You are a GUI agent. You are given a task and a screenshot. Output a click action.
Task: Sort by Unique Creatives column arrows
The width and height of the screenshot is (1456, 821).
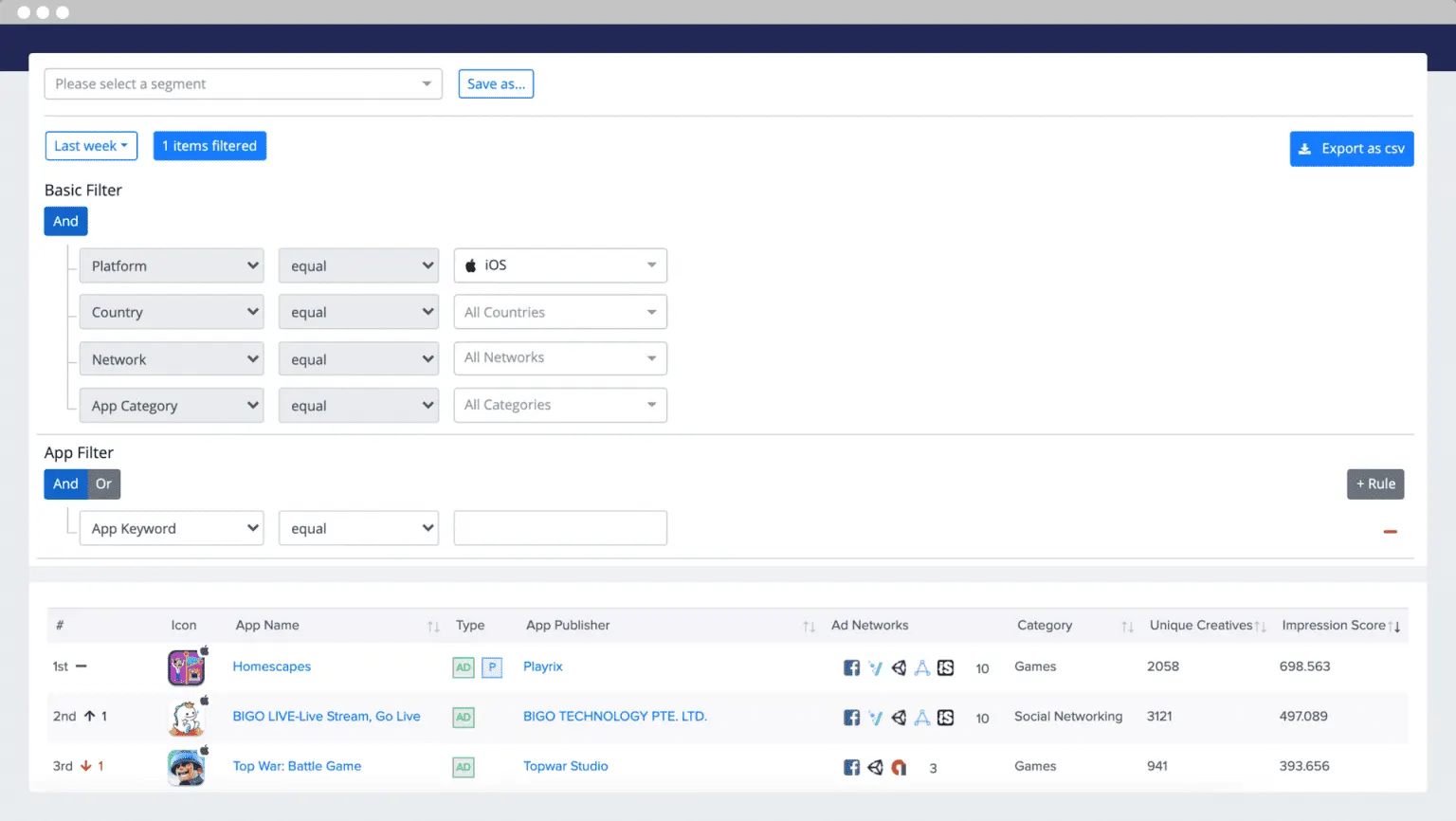1261,627
